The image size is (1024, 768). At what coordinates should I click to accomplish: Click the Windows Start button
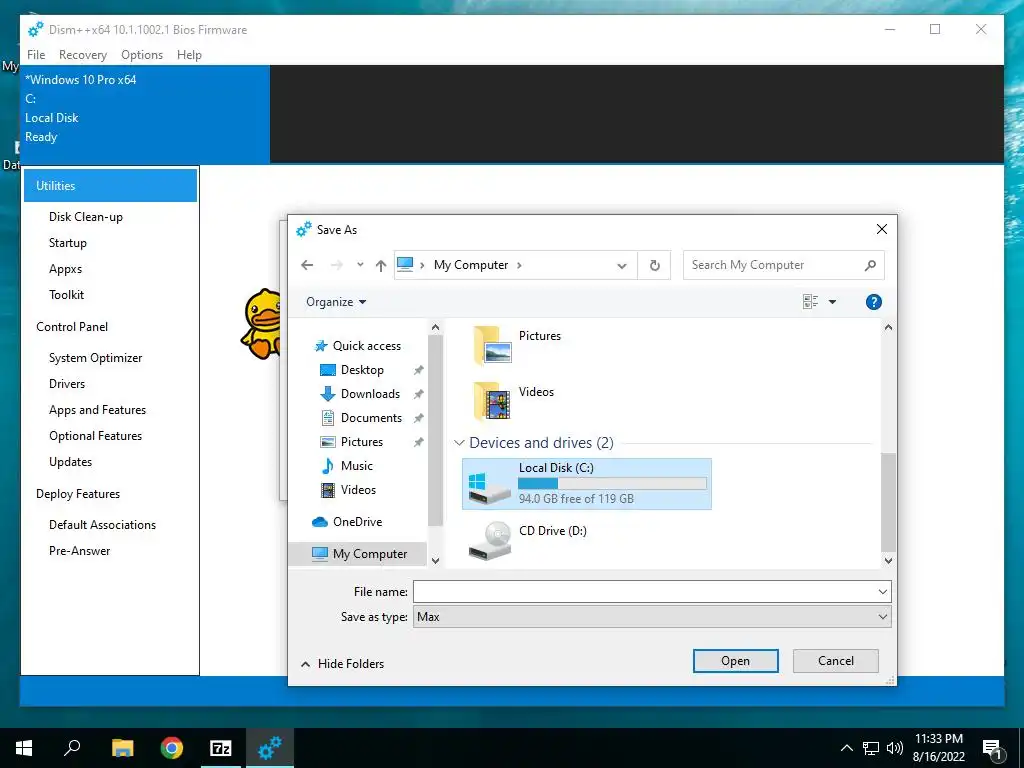(24, 748)
